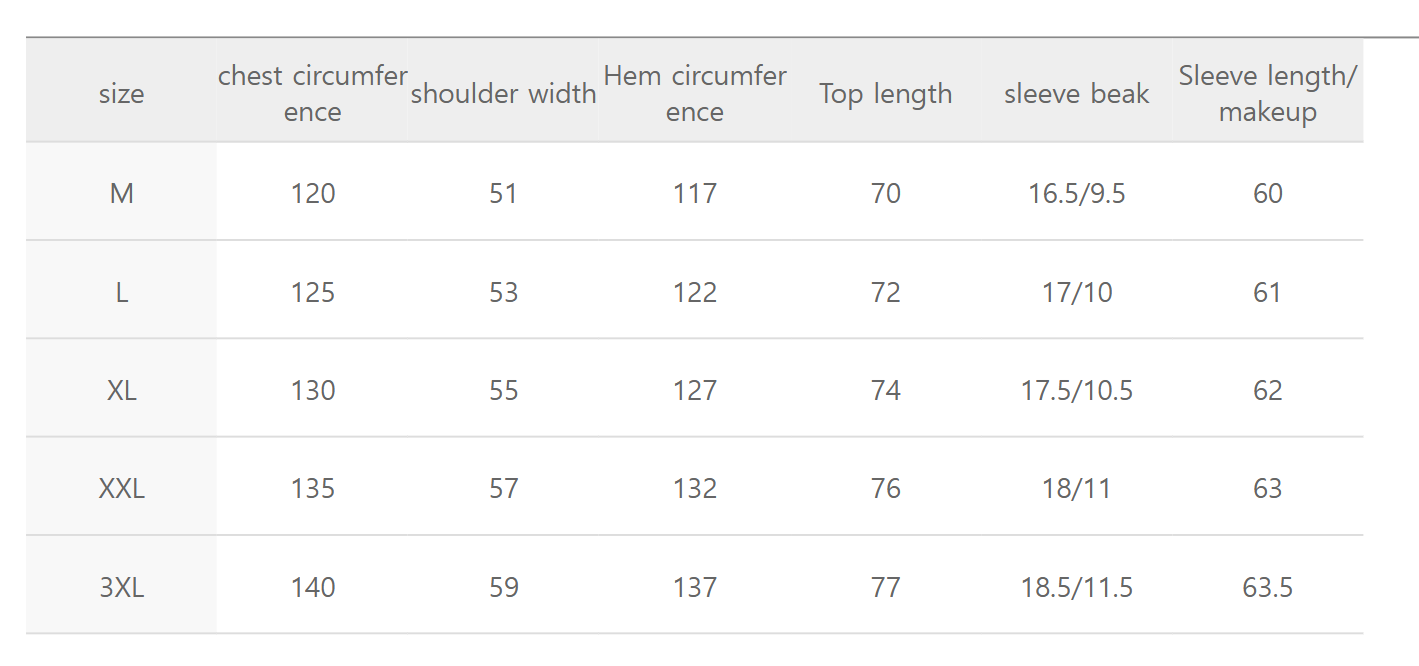Click sleeve beak value 18.5/11.5
Image resolution: width=1419 pixels, height=666 pixels.
point(1077,587)
